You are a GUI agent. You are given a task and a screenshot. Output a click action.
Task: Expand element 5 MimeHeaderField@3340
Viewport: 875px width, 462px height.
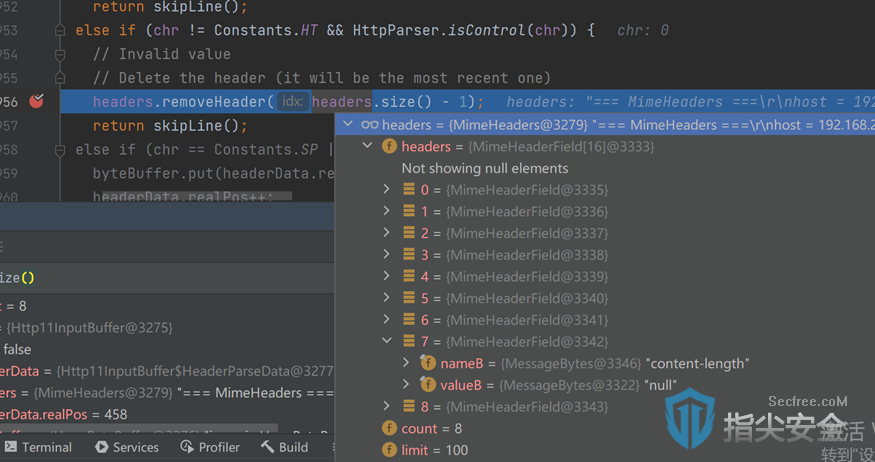point(386,298)
